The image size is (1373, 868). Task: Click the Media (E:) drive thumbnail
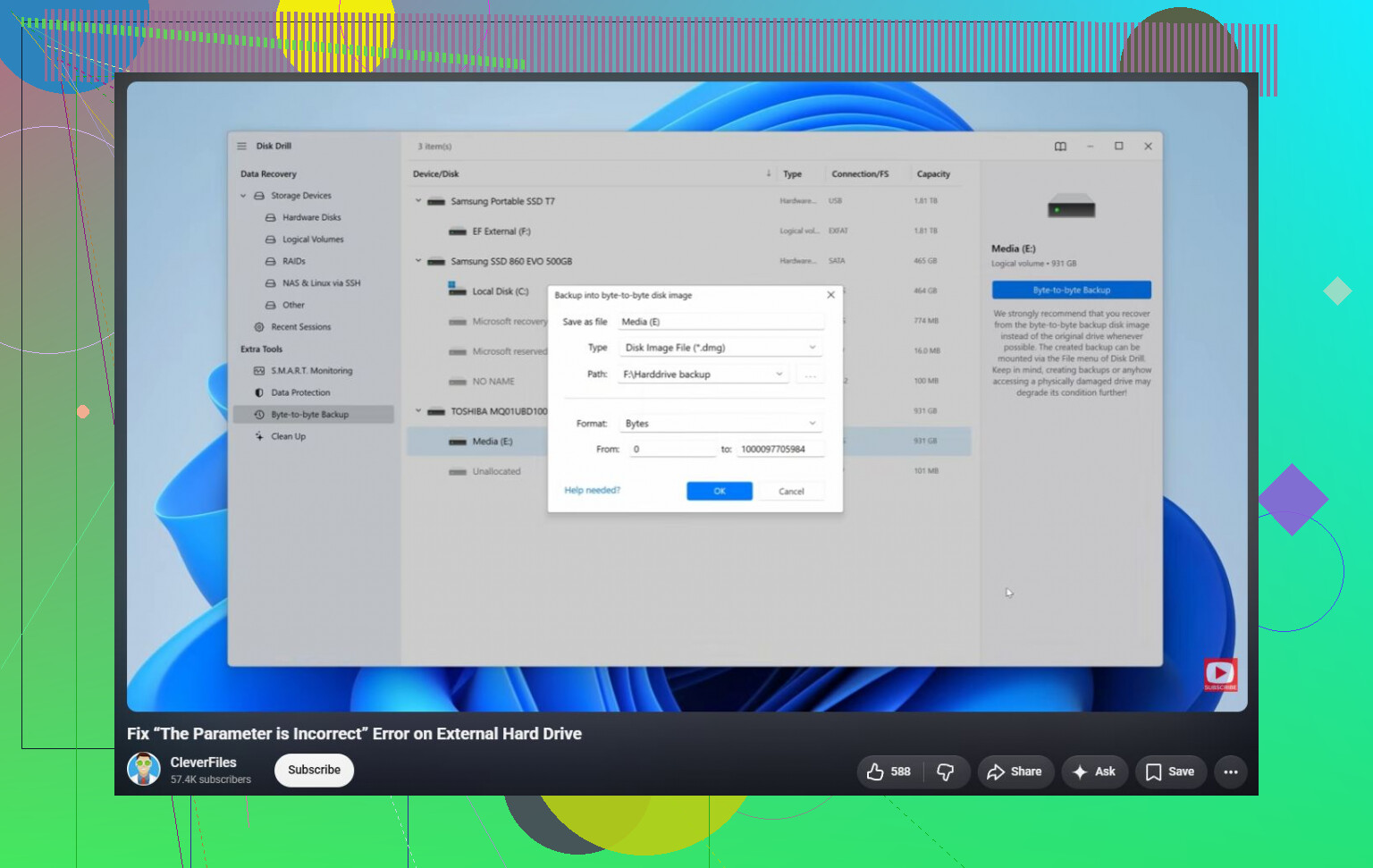[x=1072, y=206]
